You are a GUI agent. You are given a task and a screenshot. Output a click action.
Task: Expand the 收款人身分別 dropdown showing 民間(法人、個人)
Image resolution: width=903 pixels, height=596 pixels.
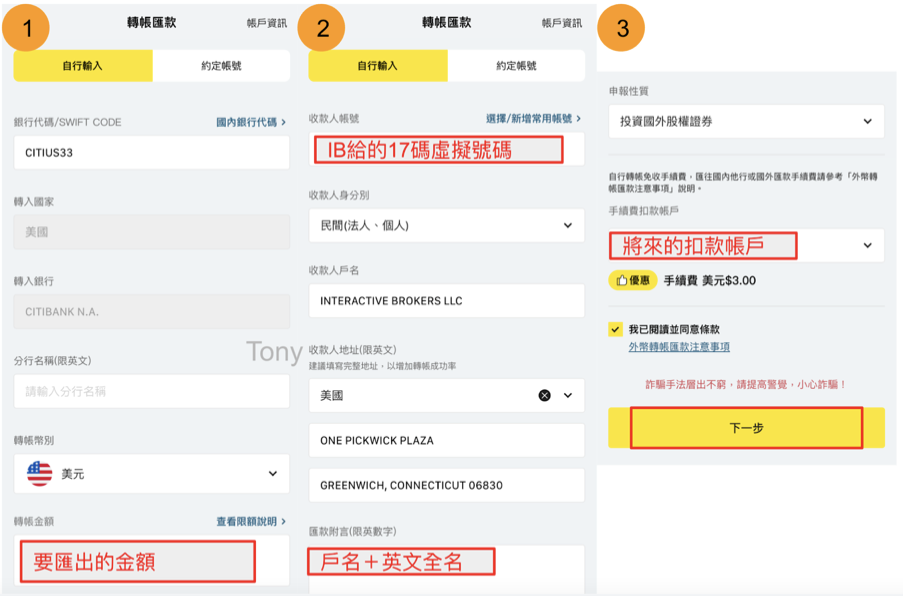coord(446,225)
